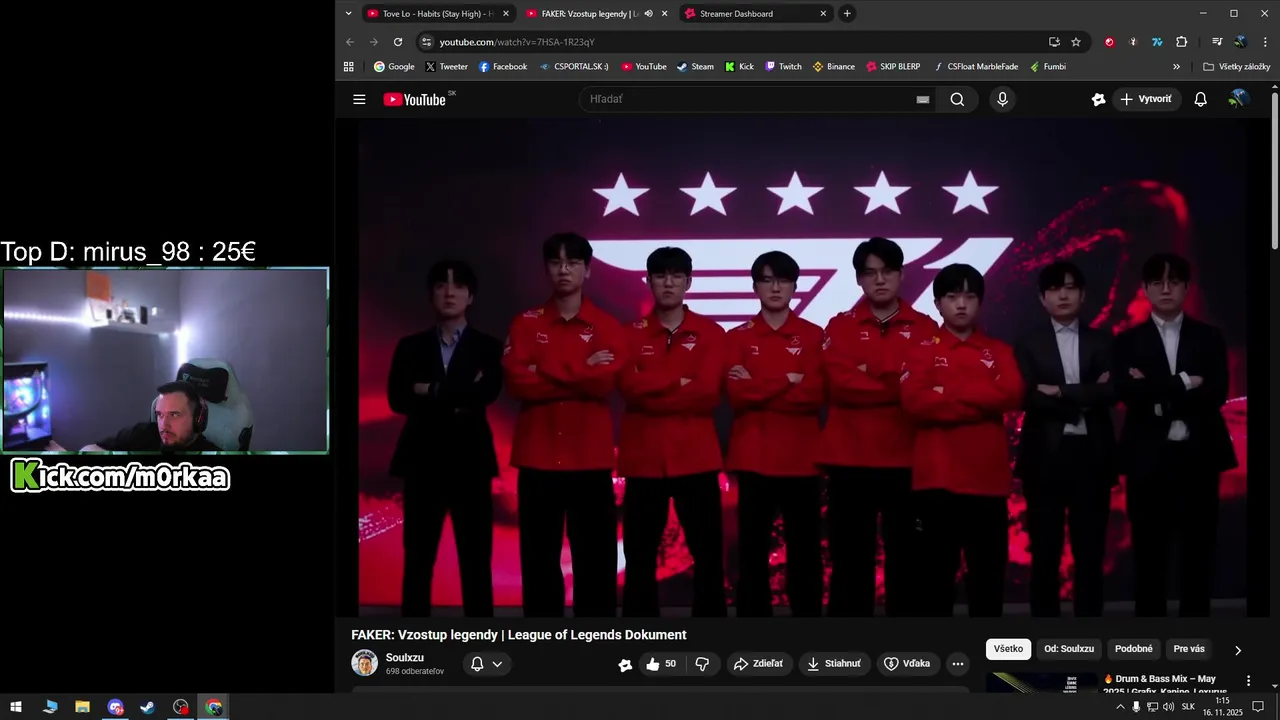Bookmark this page with the star icon
1280x720 pixels.
click(1076, 42)
